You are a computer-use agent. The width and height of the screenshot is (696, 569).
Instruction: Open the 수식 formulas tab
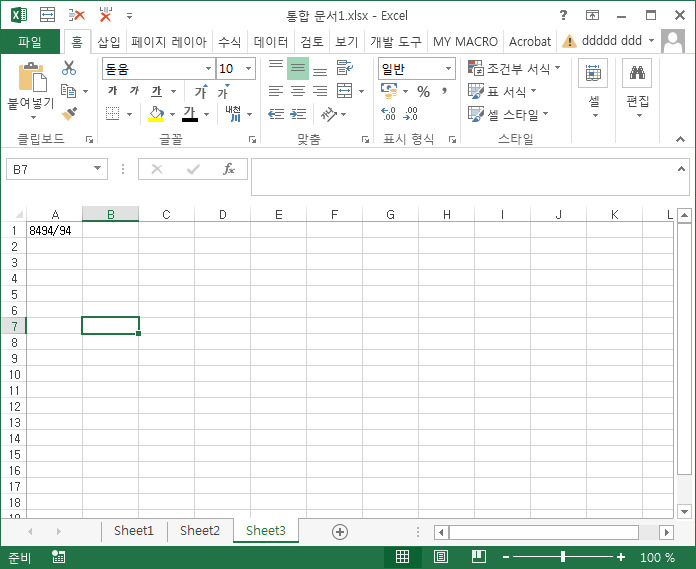pos(229,42)
